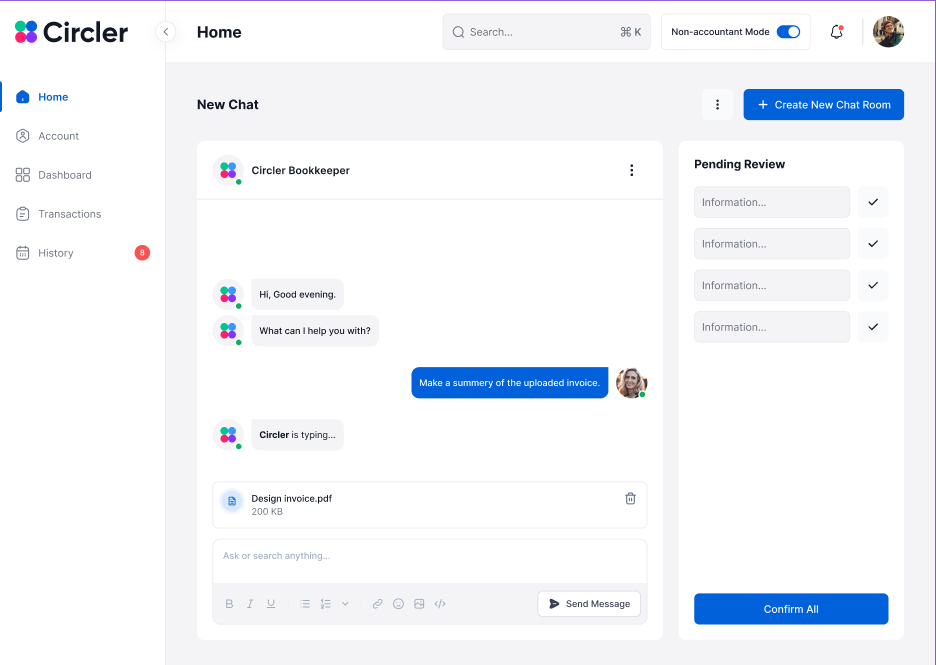Insert a hyperlink in the message

tap(377, 603)
